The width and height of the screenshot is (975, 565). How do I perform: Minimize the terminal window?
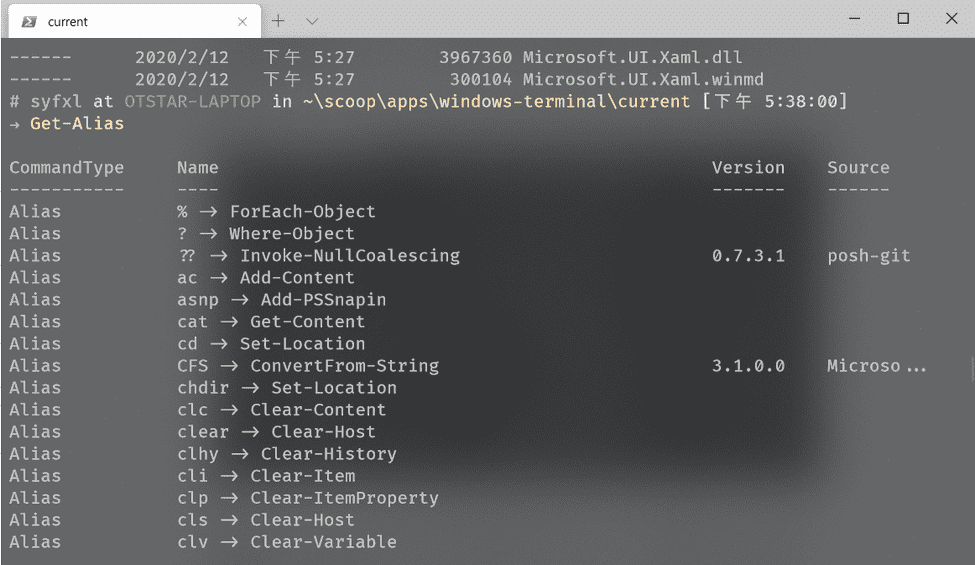point(856,19)
